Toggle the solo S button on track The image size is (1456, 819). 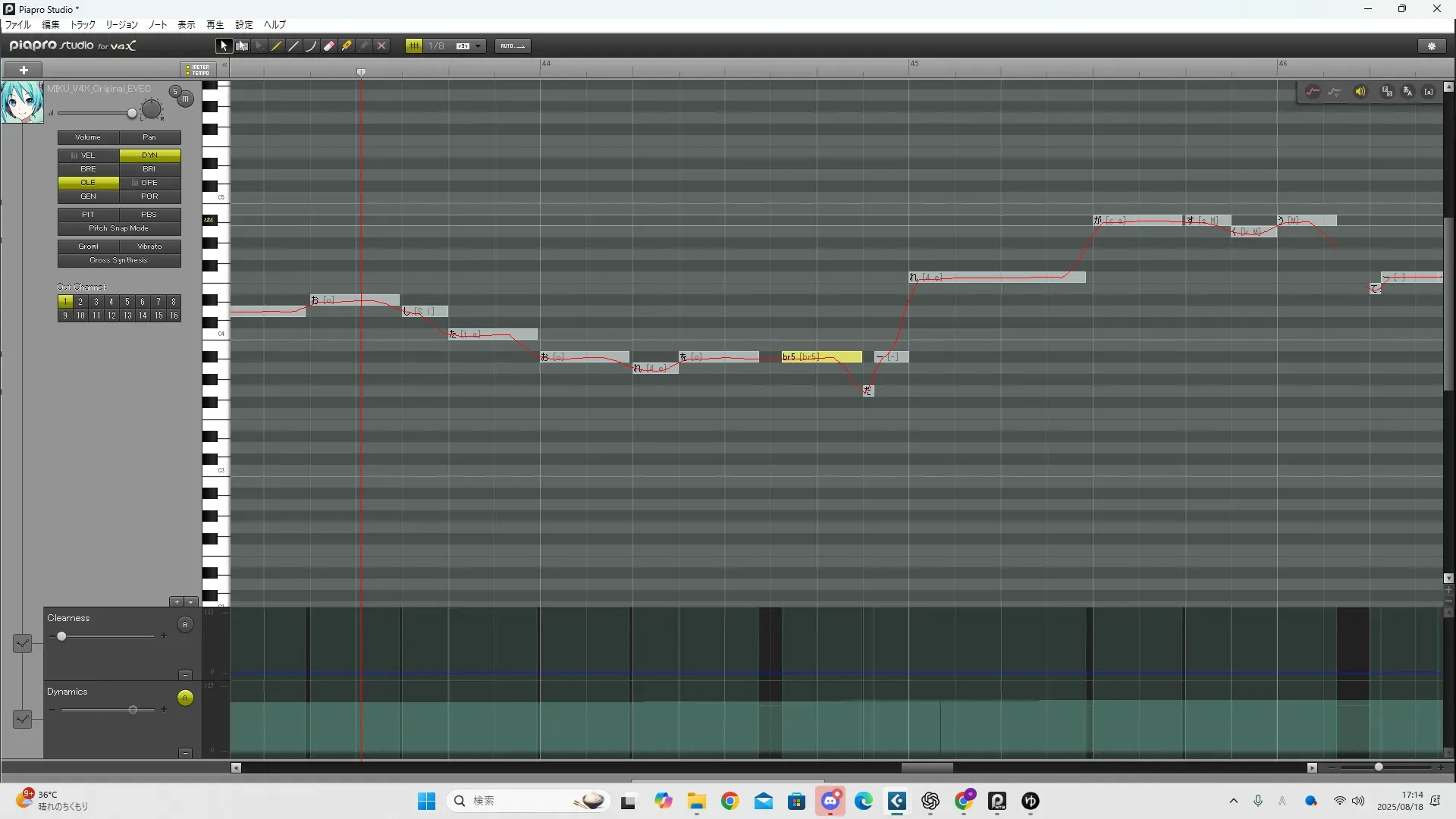point(175,92)
